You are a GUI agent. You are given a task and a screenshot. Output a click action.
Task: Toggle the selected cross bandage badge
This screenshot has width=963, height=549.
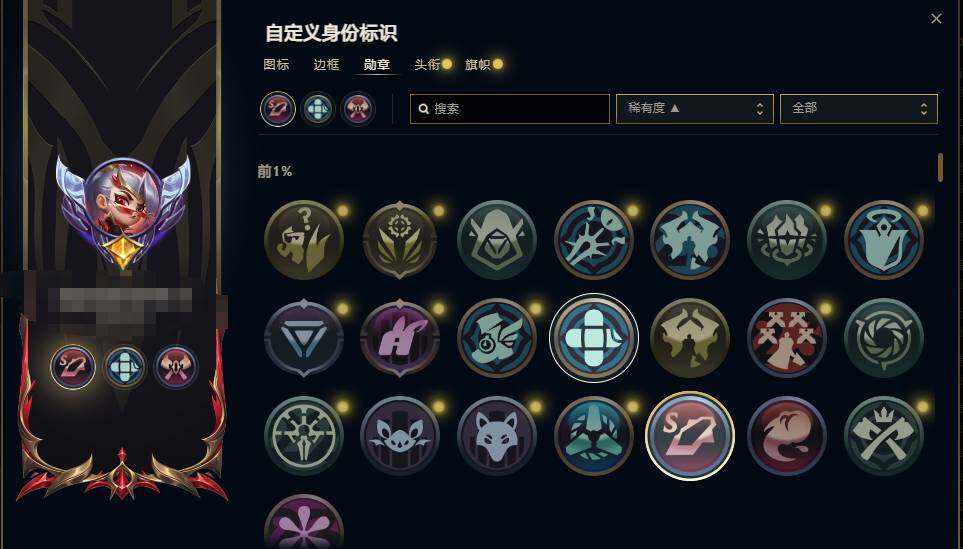[x=593, y=338]
